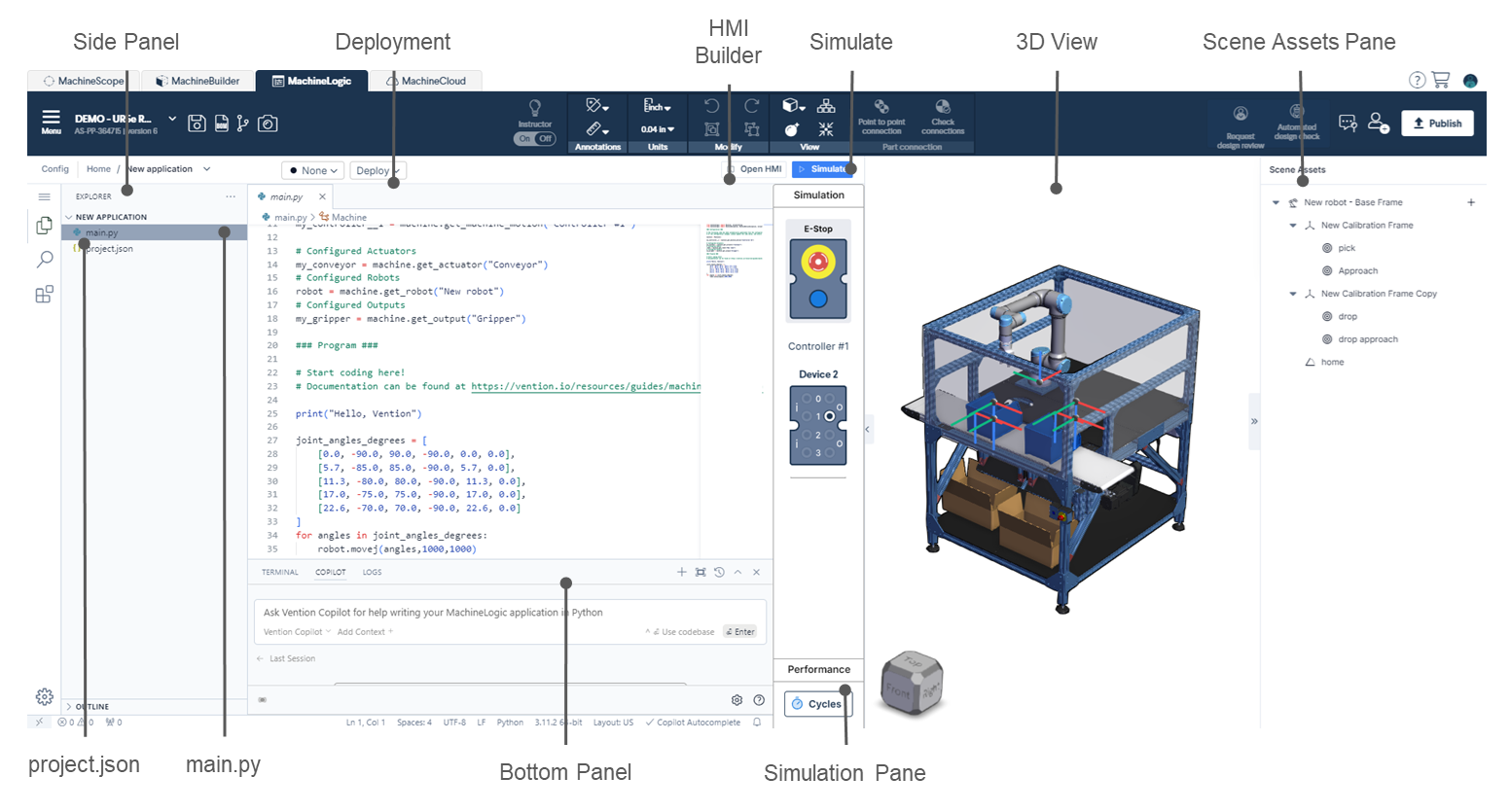Screen dimensions: 1510x812
Task: Open the None target dropdown
Action: (x=313, y=171)
